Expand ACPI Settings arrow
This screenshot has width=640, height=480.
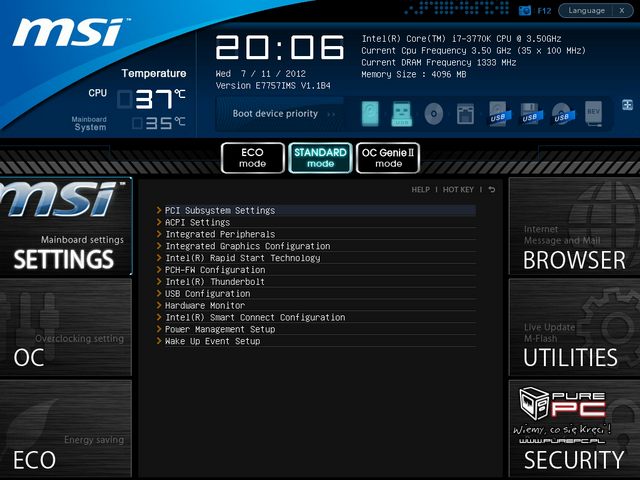(x=159, y=222)
